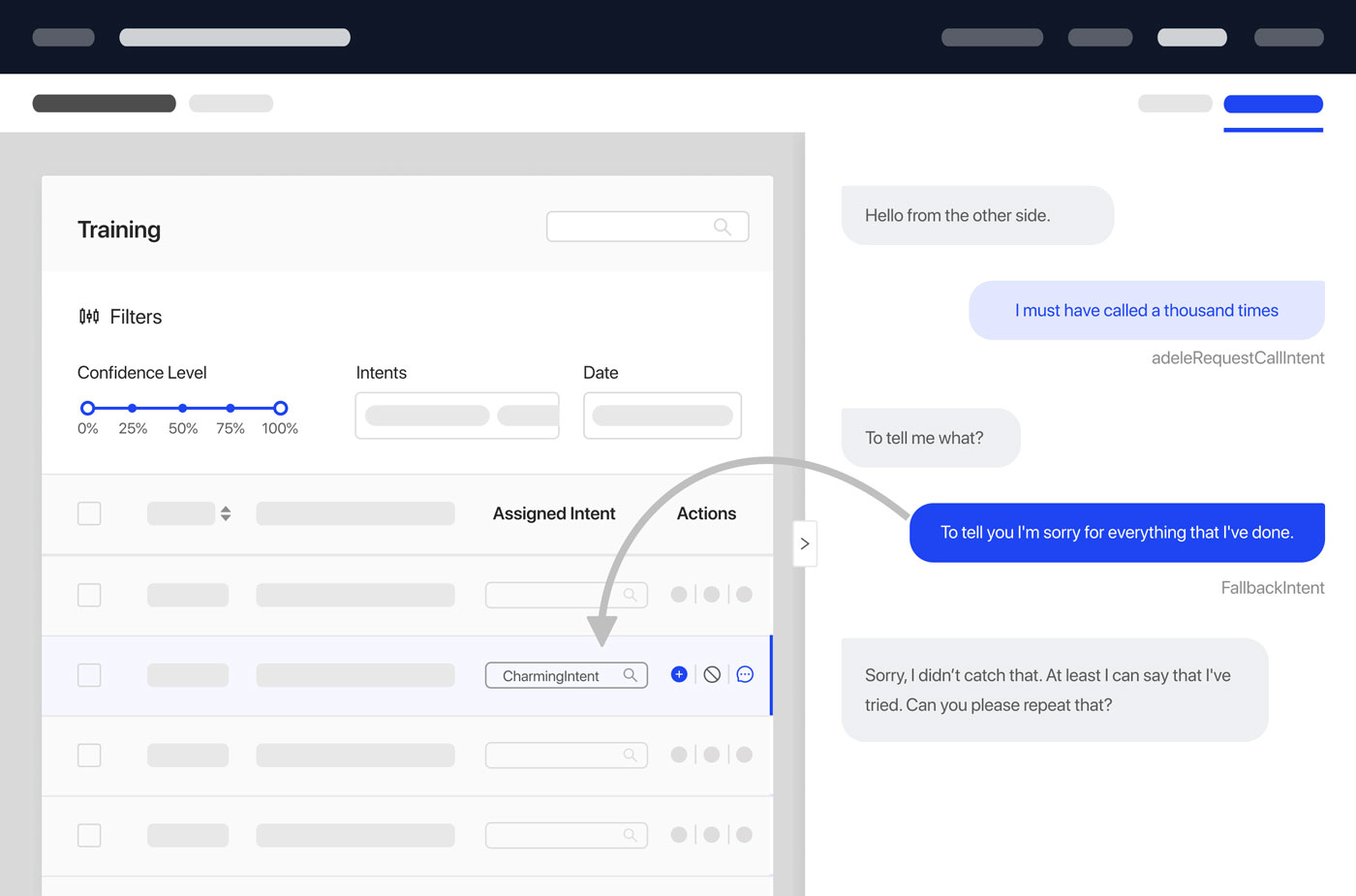The image size is (1356, 896).
Task: Click the Training search input field
Action: coord(647,227)
